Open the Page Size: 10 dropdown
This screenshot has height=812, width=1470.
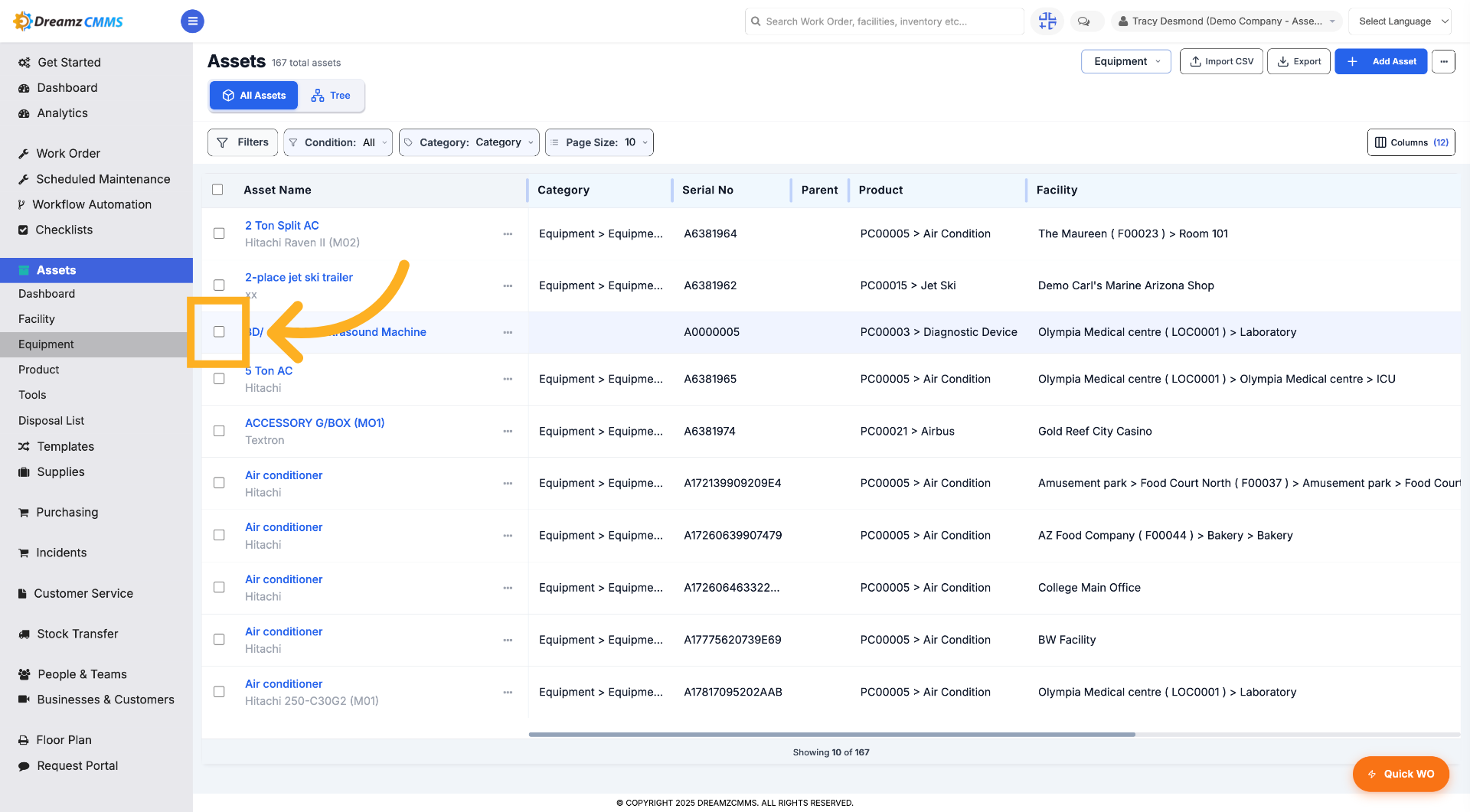point(599,142)
